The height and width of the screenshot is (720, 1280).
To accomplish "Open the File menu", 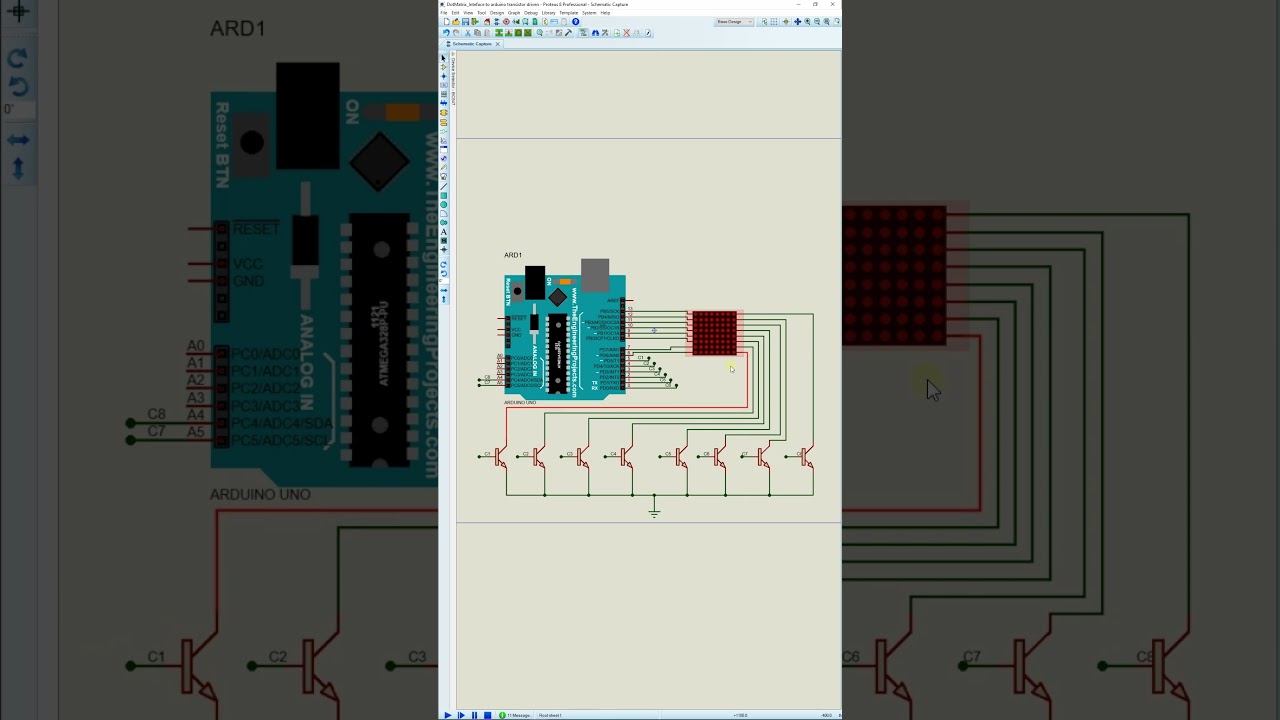I will [444, 13].
